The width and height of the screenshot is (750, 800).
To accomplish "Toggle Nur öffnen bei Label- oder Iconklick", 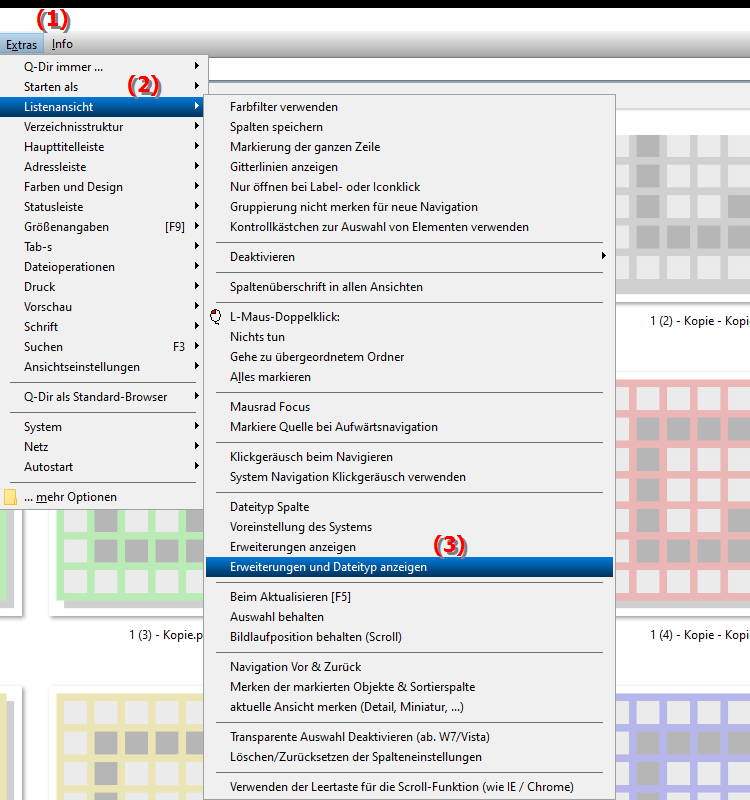I will click(x=409, y=187).
